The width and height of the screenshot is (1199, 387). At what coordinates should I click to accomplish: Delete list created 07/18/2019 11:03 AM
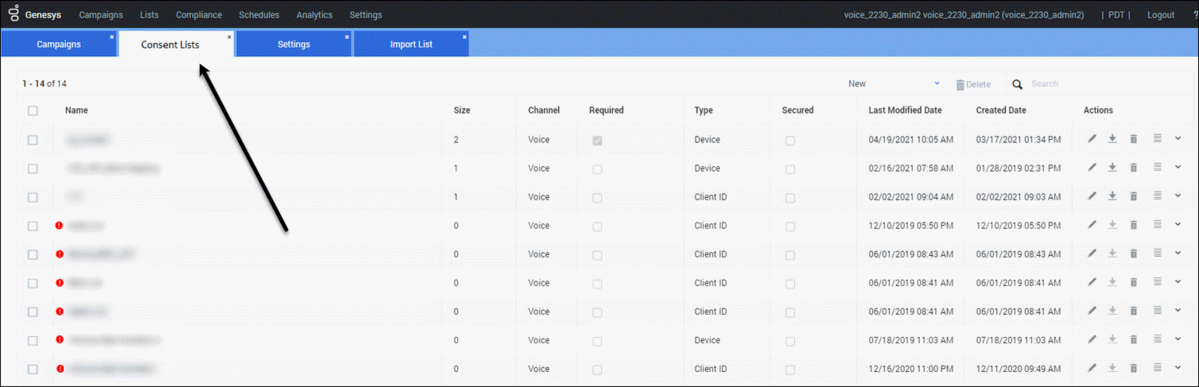pyautogui.click(x=1134, y=340)
